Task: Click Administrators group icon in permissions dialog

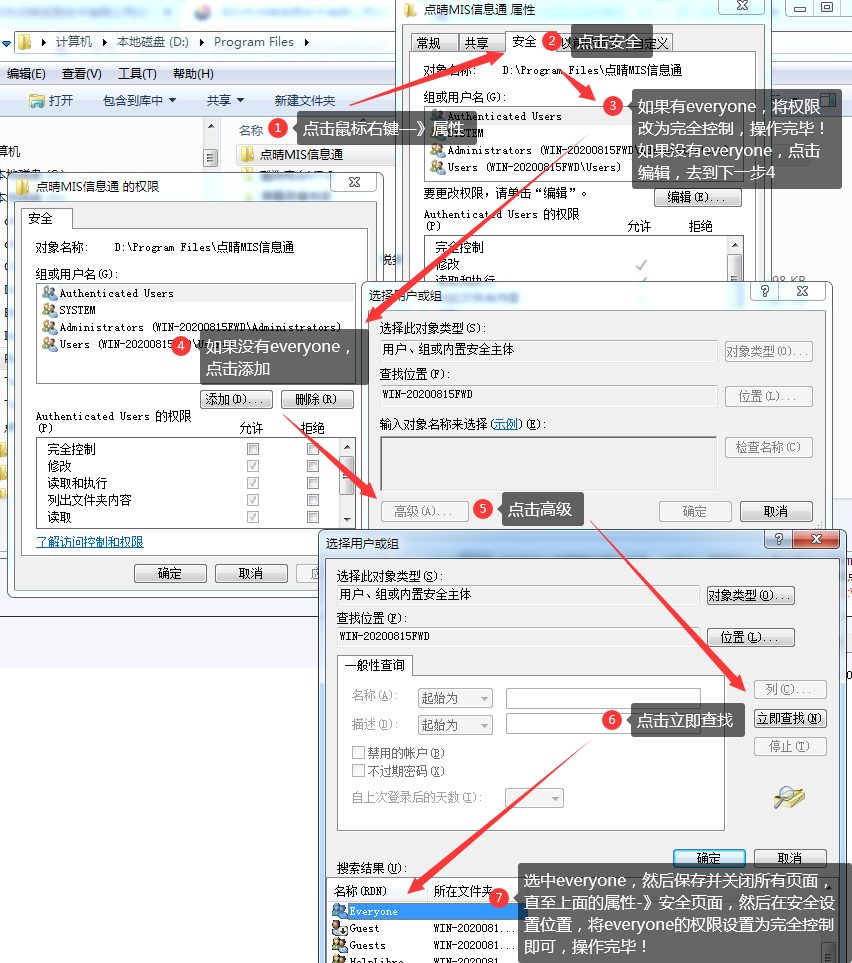Action: tap(50, 327)
